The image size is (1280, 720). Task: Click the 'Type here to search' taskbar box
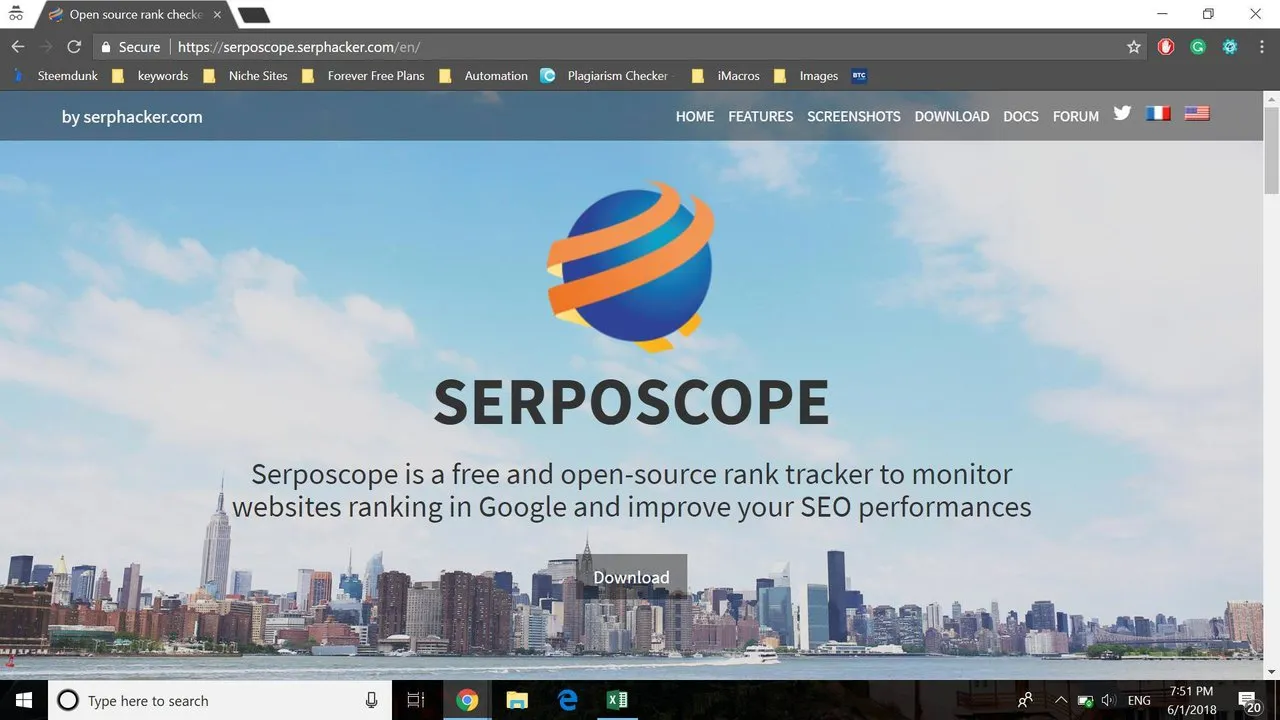(219, 700)
